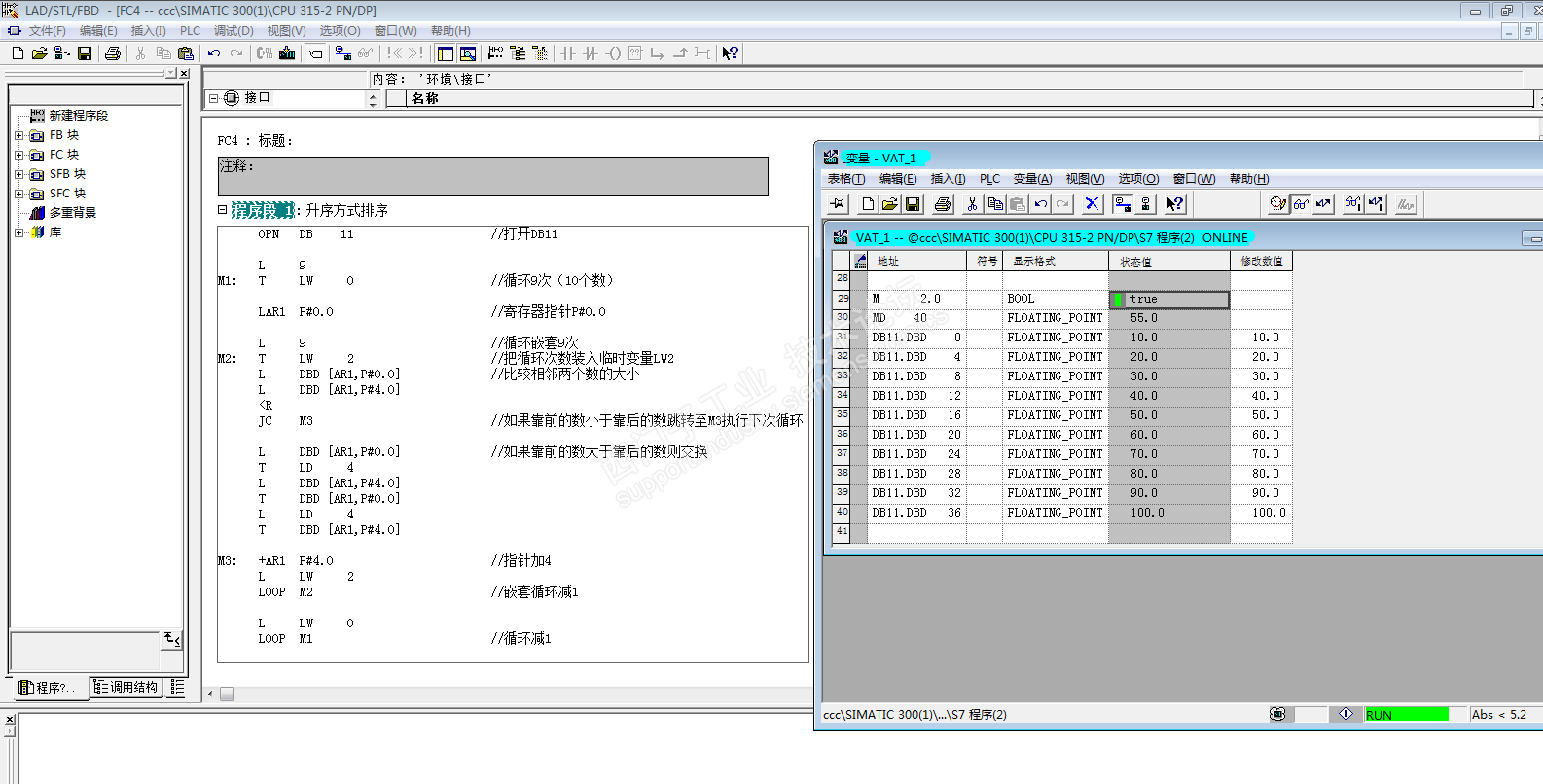Click 状态值 column header in VAT_1
The image size is (1543, 784).
[x=1169, y=261]
